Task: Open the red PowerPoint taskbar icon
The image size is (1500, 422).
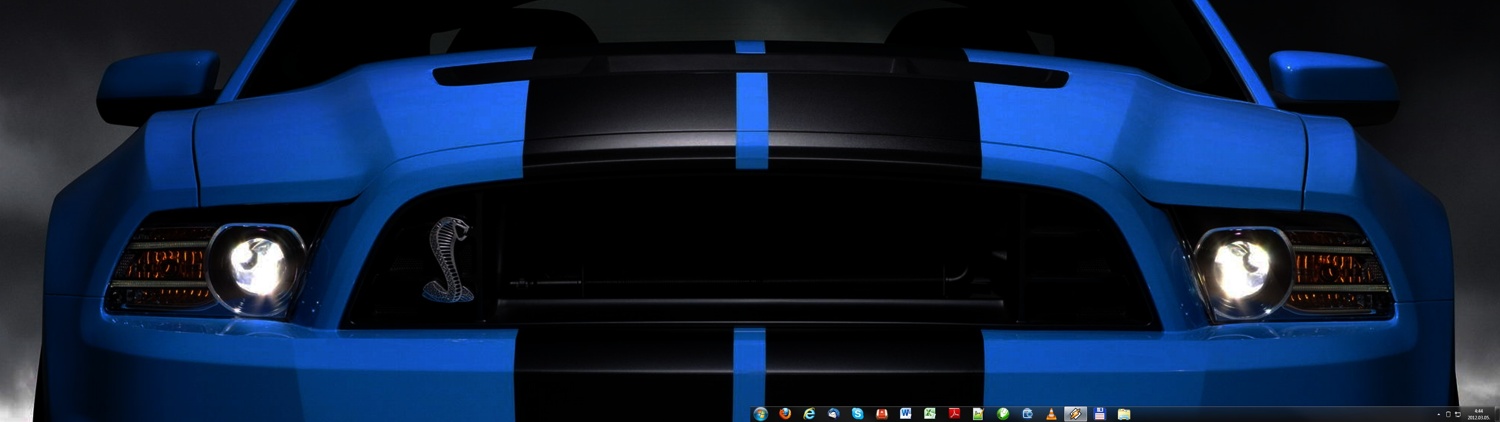Action: pyautogui.click(x=882, y=414)
